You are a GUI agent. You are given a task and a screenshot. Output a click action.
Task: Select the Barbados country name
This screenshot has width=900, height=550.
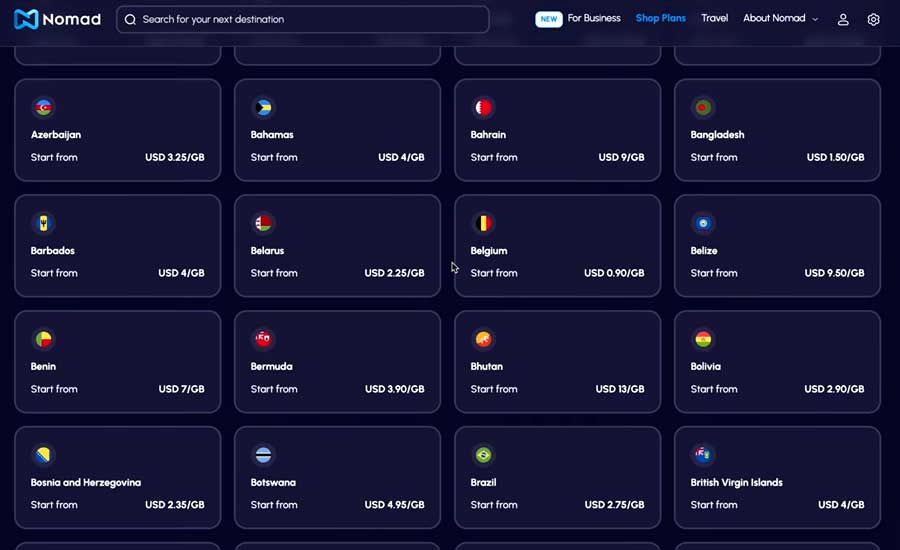(53, 251)
